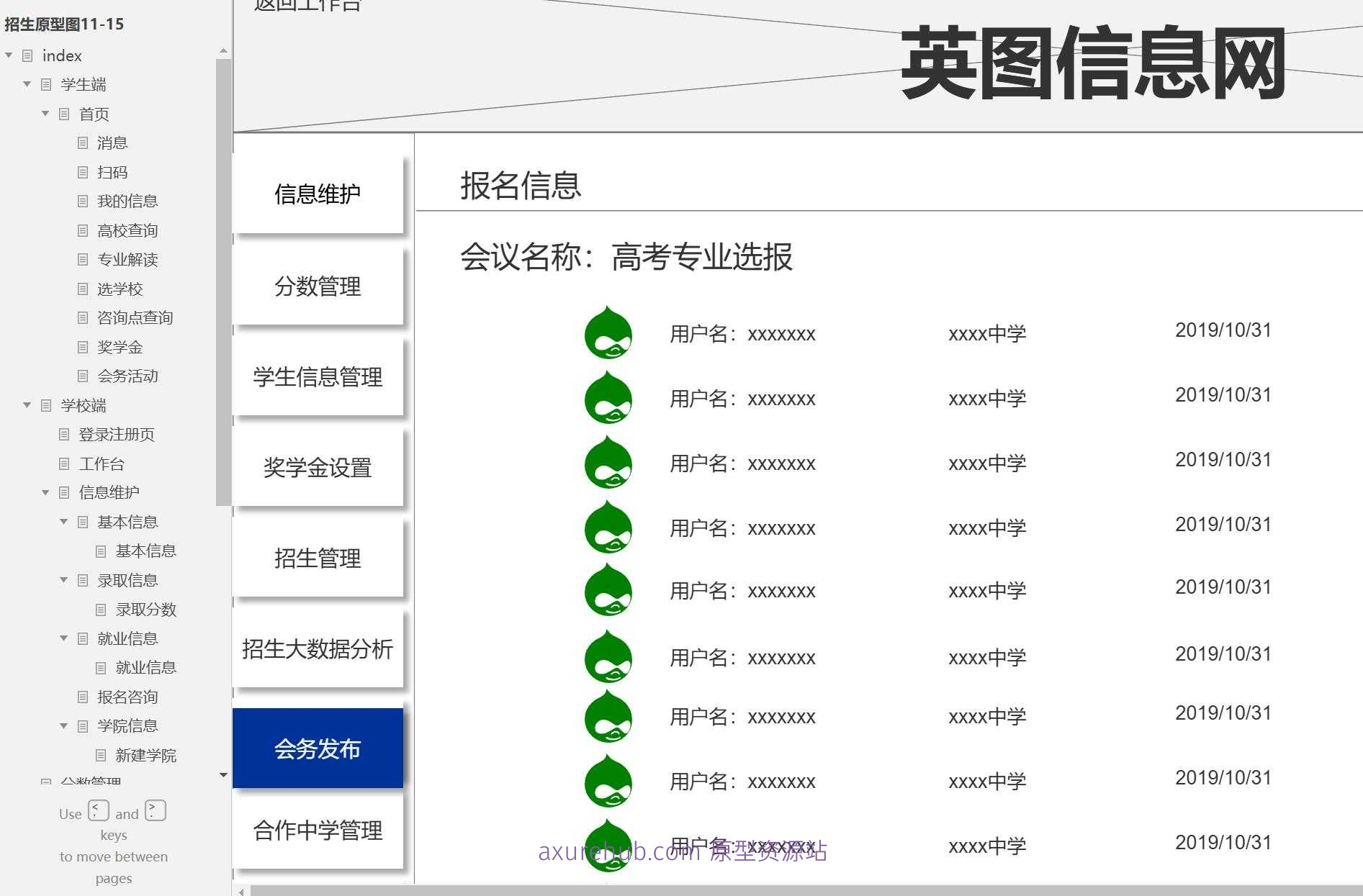This screenshot has width=1363, height=896.
Task: Click the page icon next to 扫码
Action: tap(82, 172)
